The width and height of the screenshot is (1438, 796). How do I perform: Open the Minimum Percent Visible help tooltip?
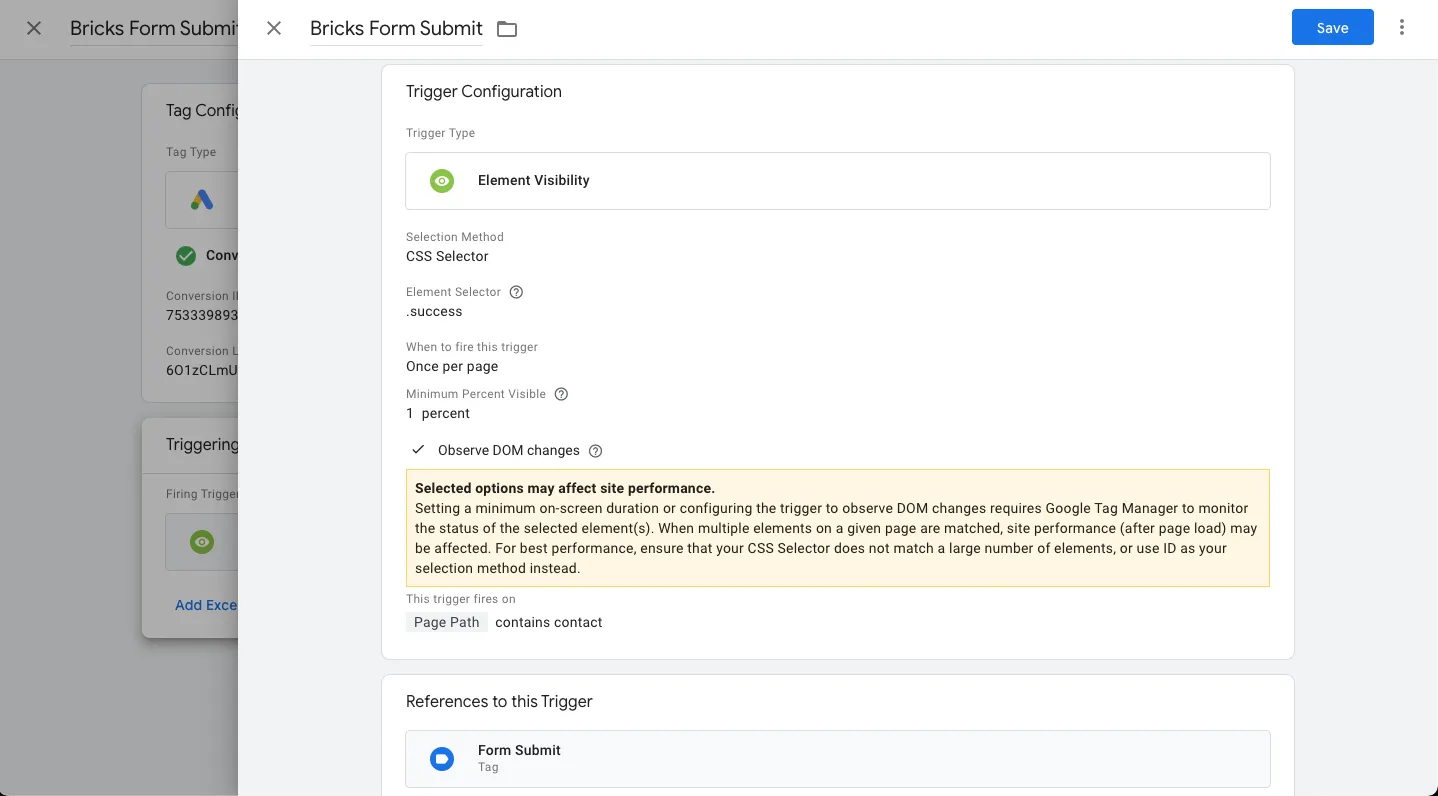tap(560, 393)
